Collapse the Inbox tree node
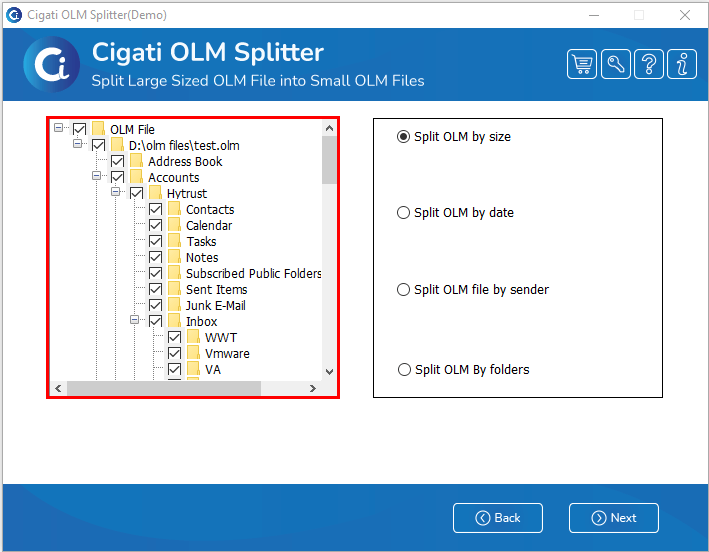Screen dimensions: 709x552 pos(134,320)
